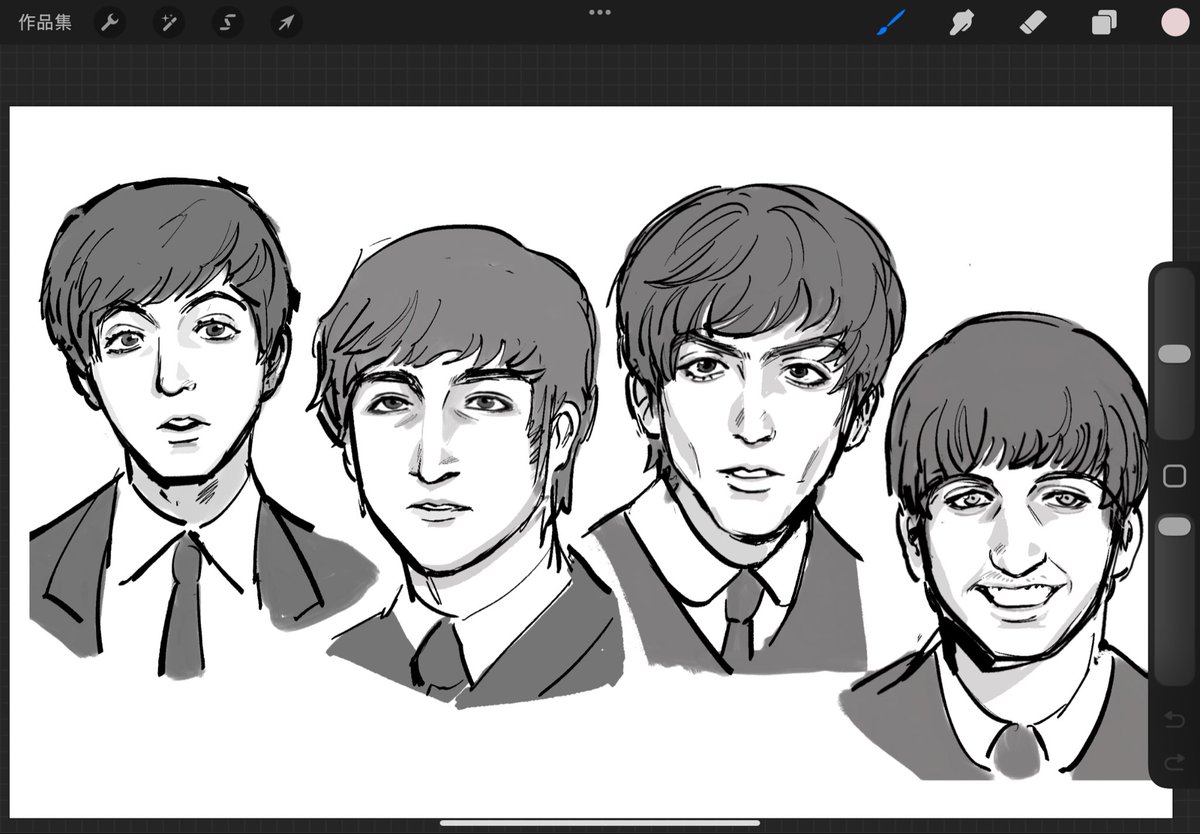Open the active color picker
The width and height of the screenshot is (1200, 834).
pyautogui.click(x=1175, y=23)
